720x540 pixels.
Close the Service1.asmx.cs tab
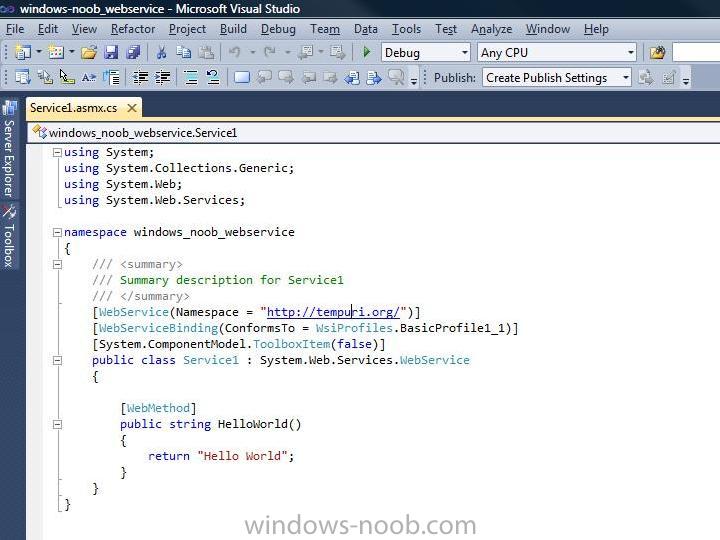point(132,108)
